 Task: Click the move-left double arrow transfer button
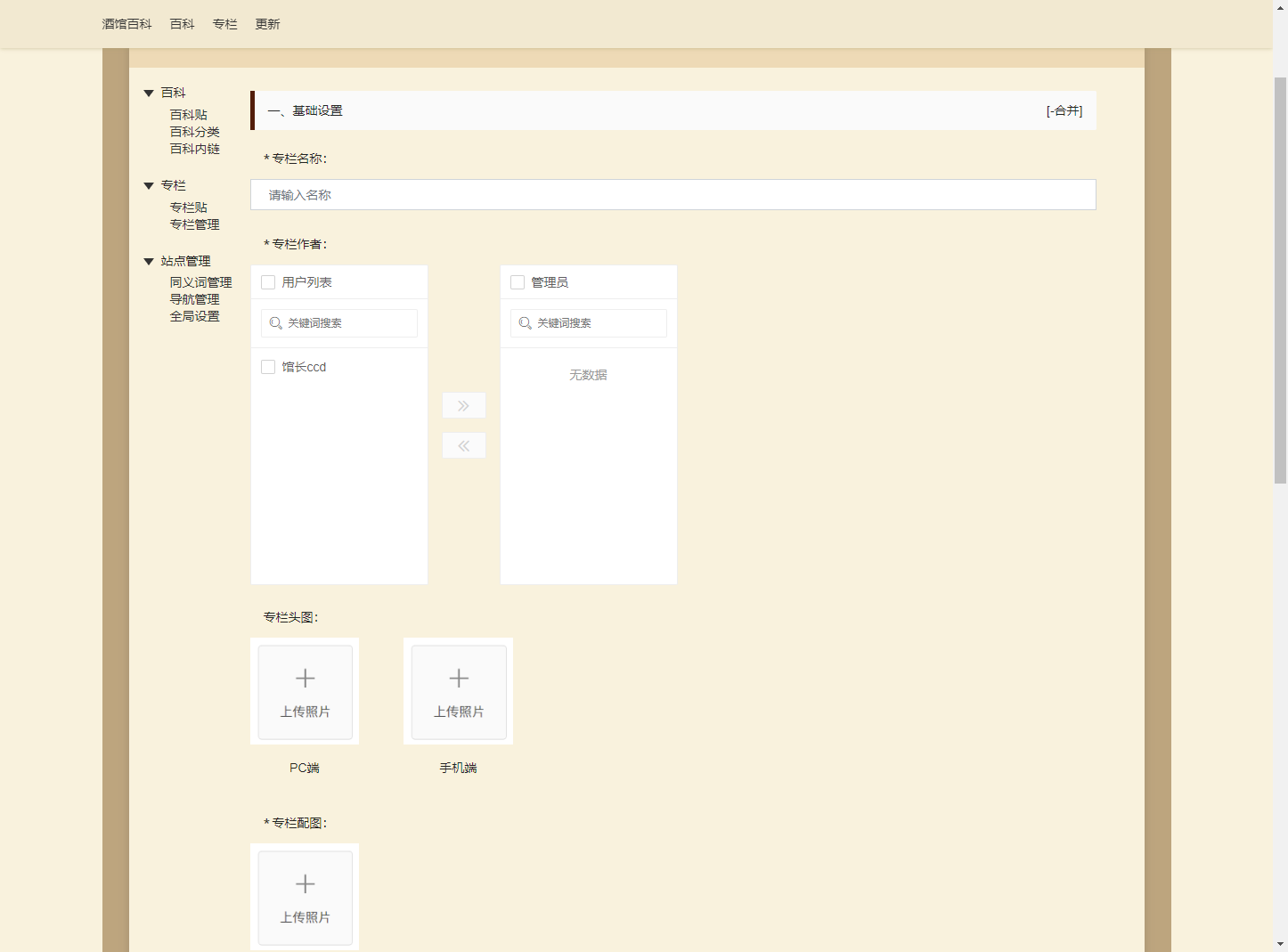[463, 445]
